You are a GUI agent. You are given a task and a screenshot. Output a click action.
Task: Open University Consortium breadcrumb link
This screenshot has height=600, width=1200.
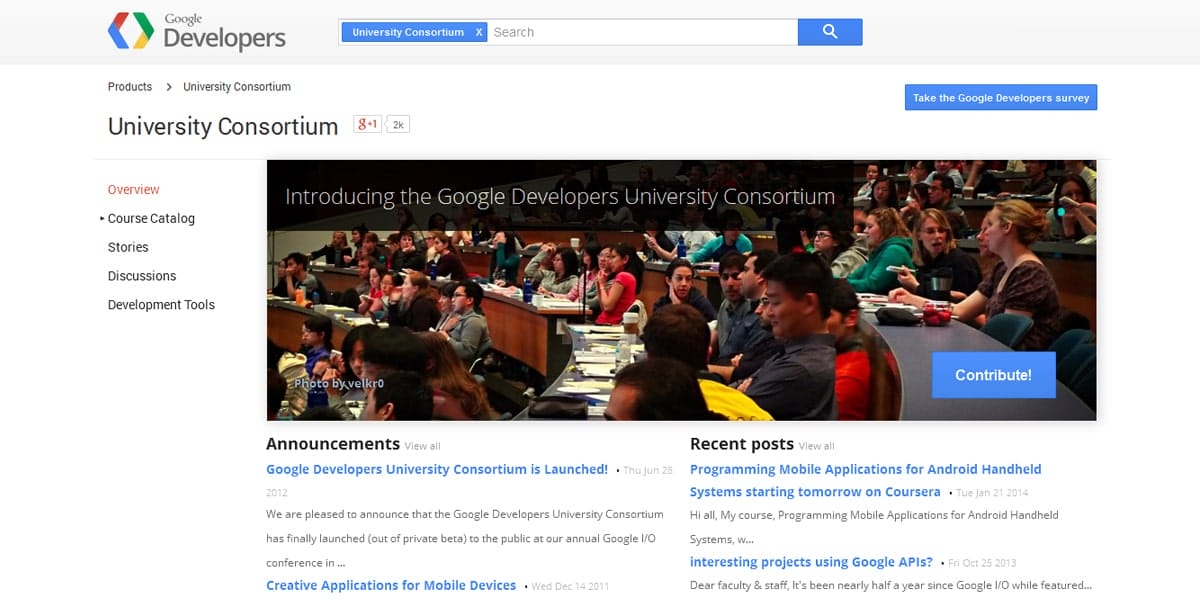tap(237, 87)
